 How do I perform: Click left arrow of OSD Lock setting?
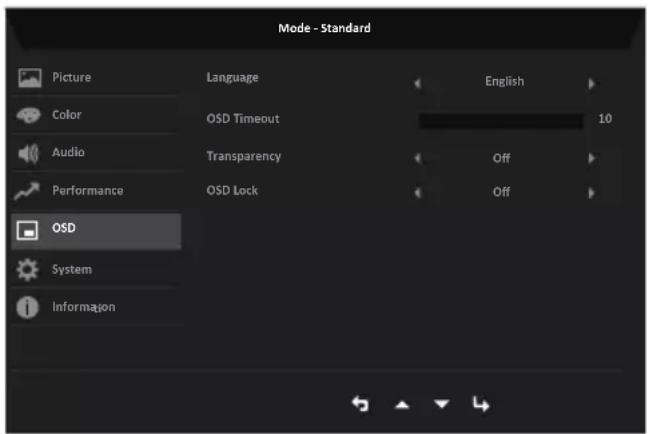(417, 193)
